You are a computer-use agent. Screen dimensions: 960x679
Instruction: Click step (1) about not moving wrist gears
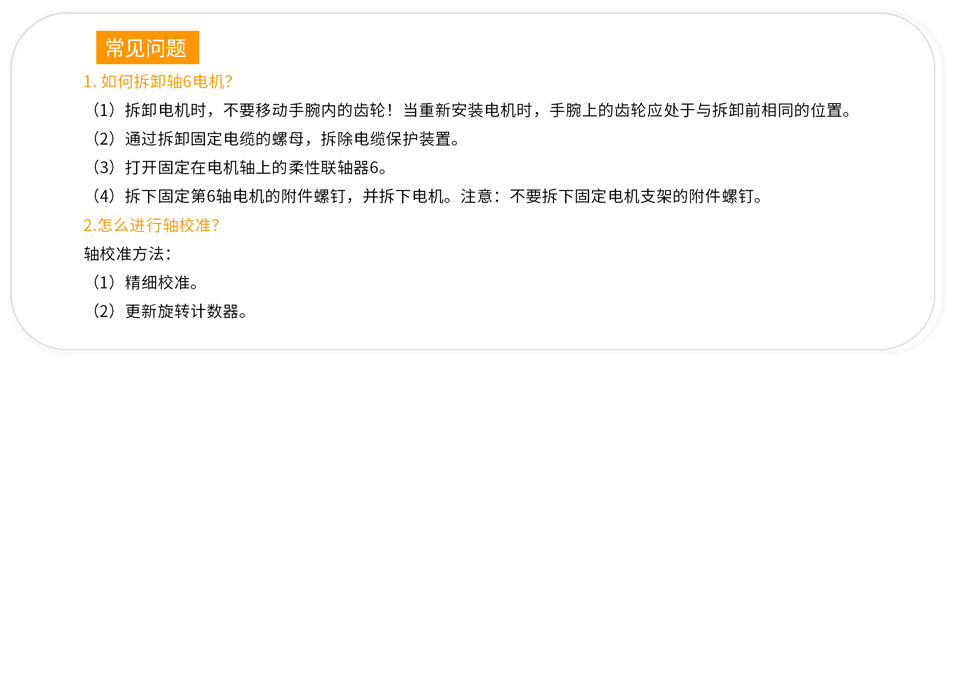point(471,110)
